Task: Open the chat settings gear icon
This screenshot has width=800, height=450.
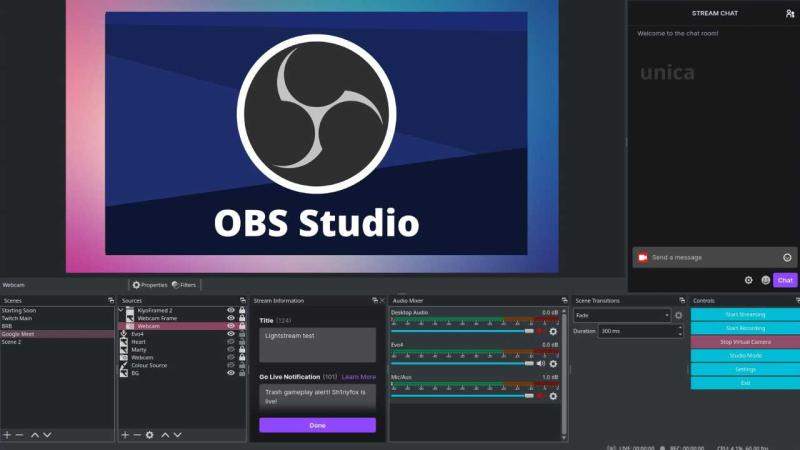Action: [748, 280]
